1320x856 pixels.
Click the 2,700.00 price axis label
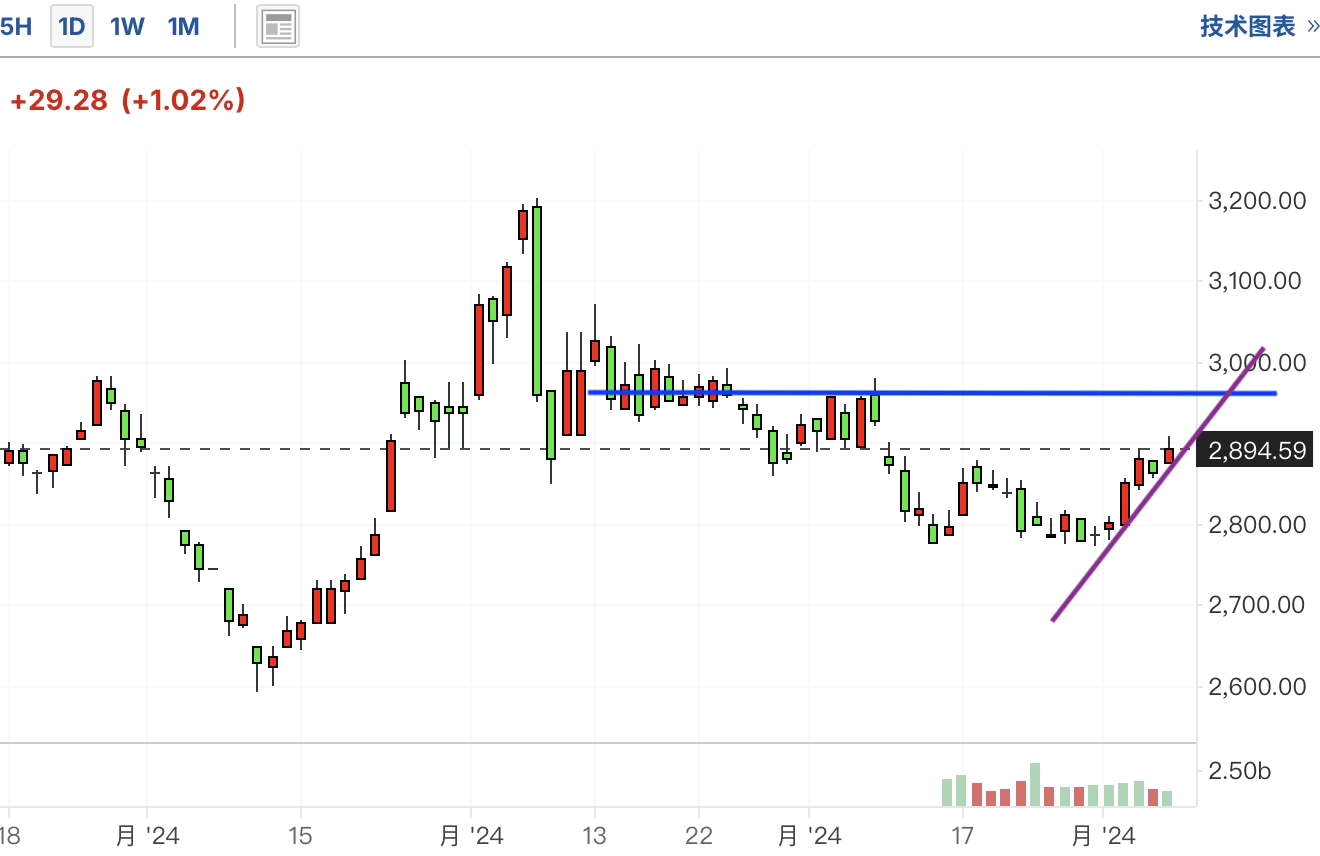tap(1256, 605)
